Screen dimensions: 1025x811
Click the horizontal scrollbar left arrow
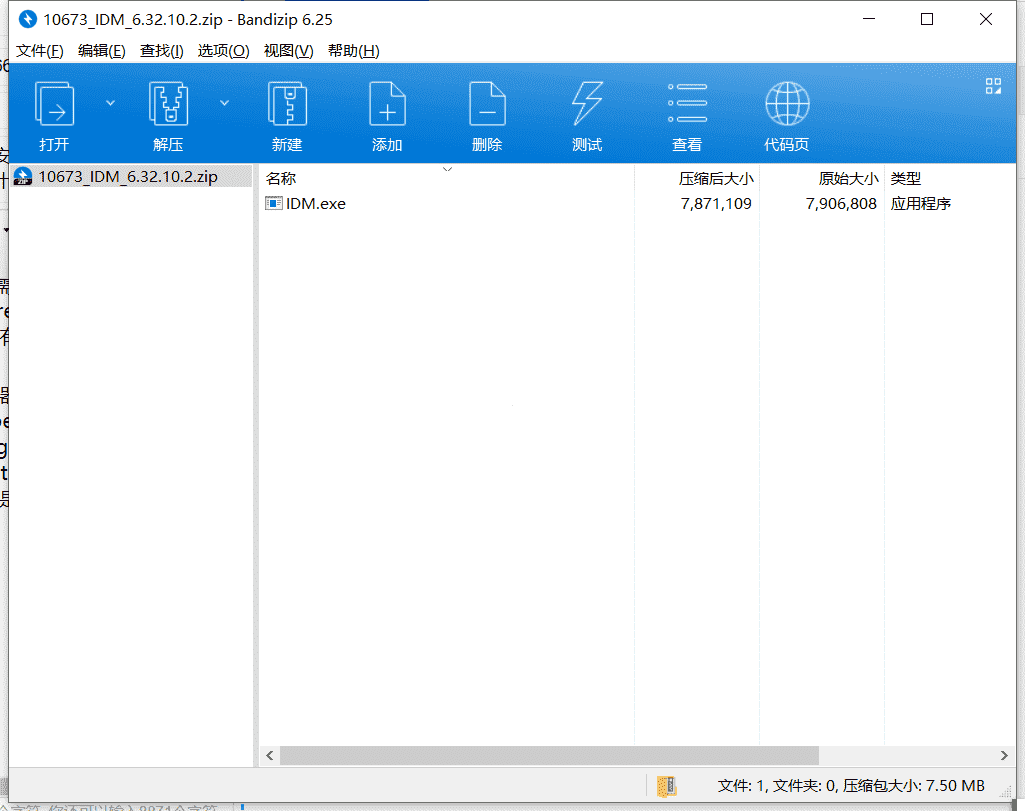[270, 755]
